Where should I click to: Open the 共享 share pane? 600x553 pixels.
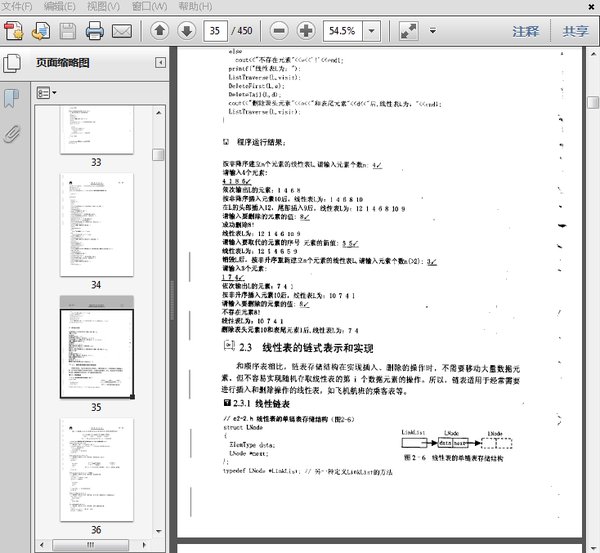pos(575,31)
